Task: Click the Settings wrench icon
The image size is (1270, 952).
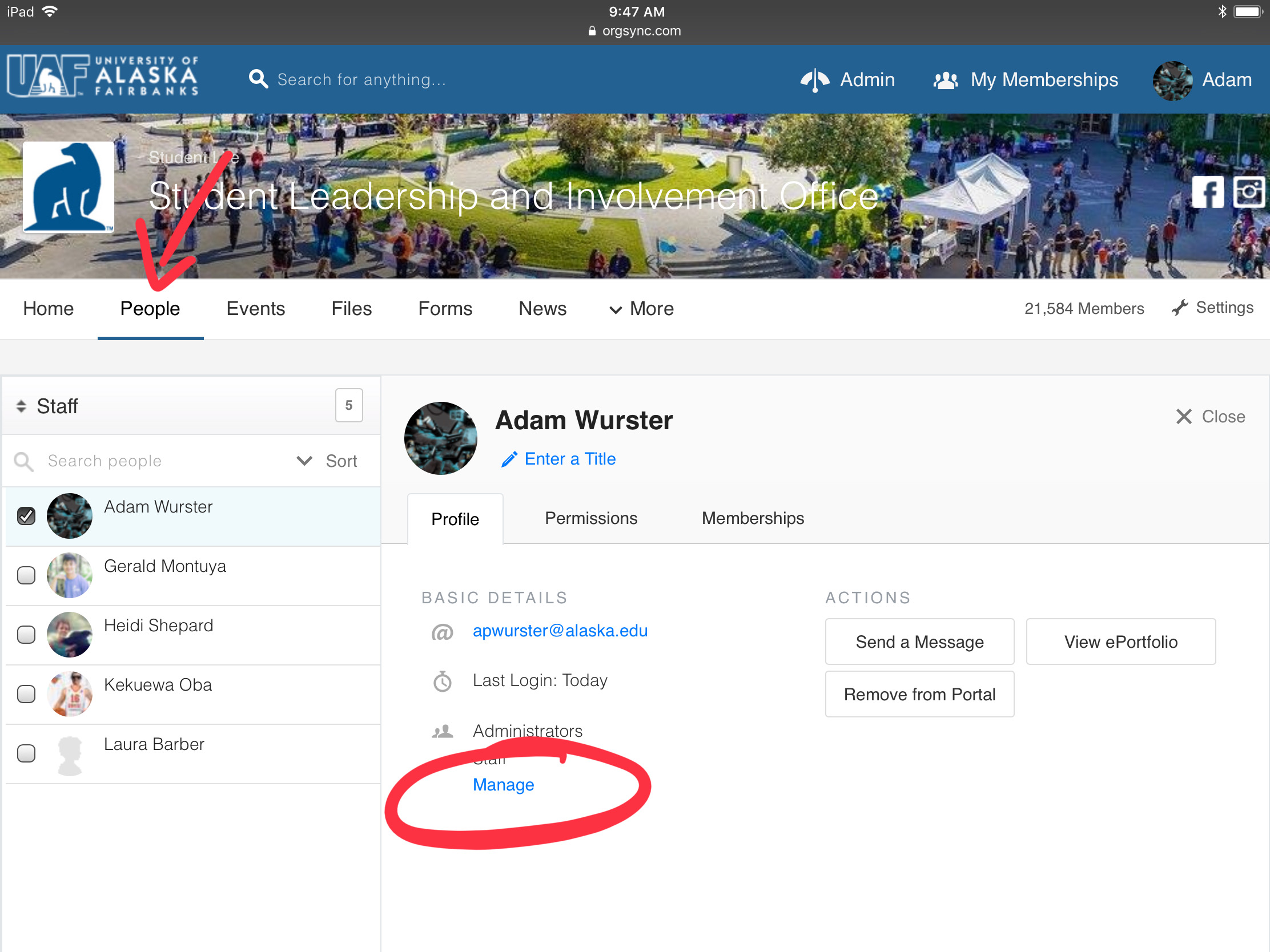Action: [x=1180, y=308]
